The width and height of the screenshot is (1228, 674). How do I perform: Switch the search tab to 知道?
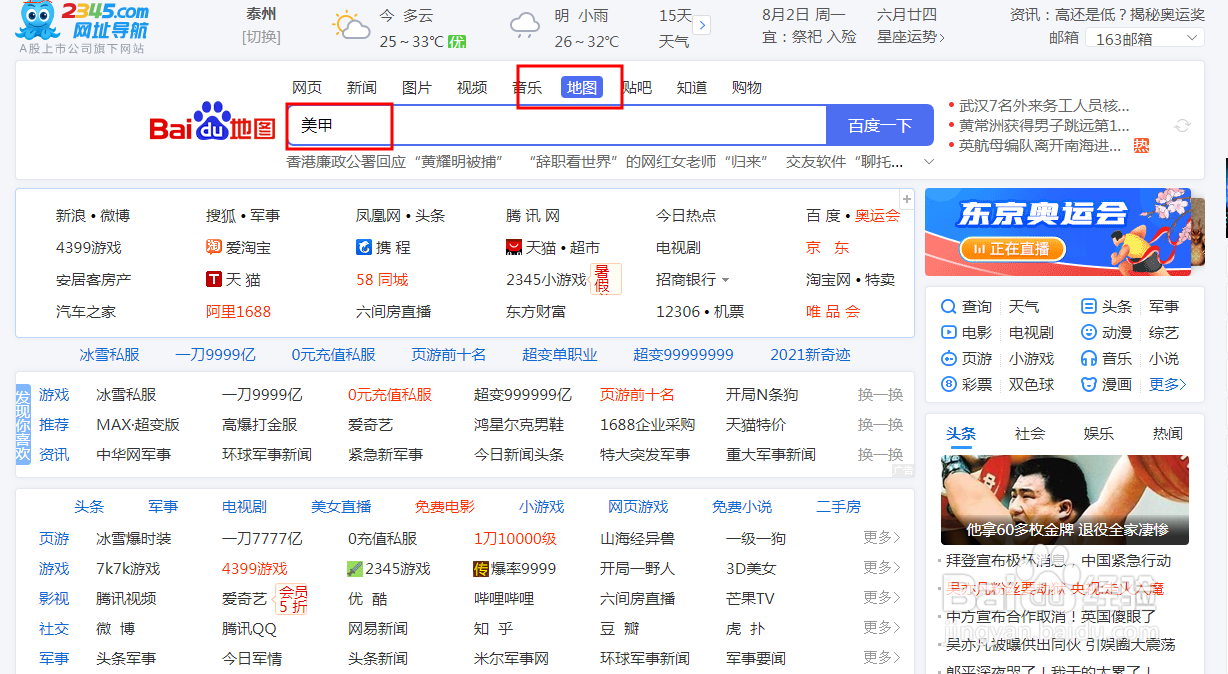692,88
